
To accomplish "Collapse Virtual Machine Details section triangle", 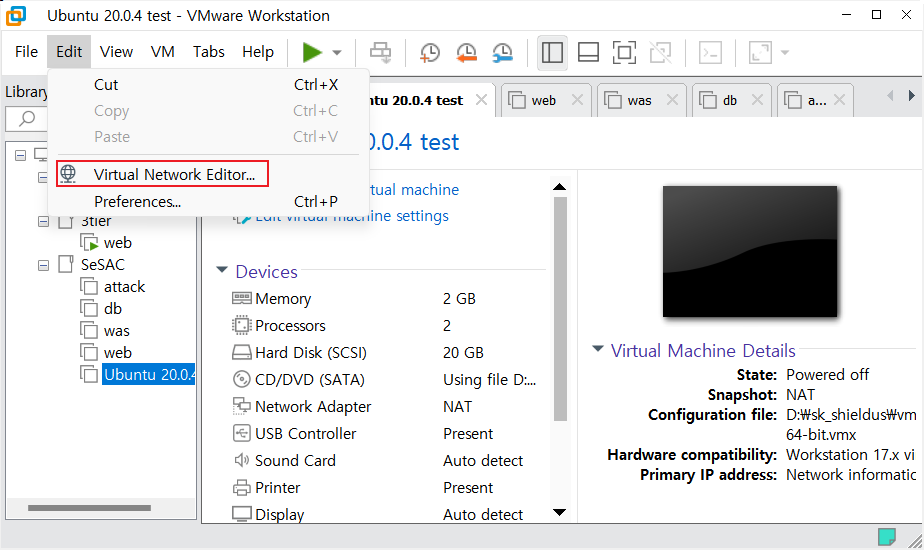I will point(598,349).
